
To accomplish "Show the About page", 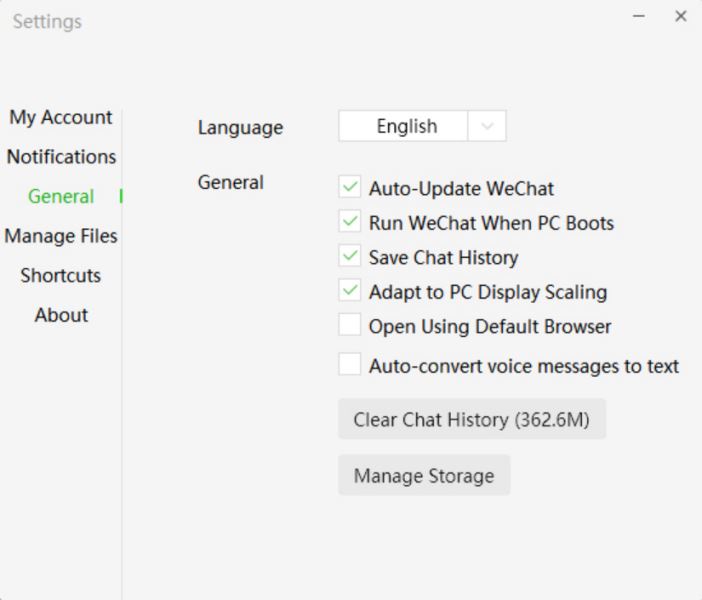I will (61, 315).
